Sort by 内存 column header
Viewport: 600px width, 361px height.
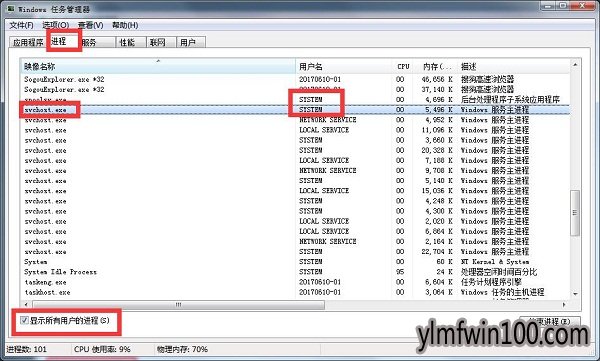tap(435, 66)
